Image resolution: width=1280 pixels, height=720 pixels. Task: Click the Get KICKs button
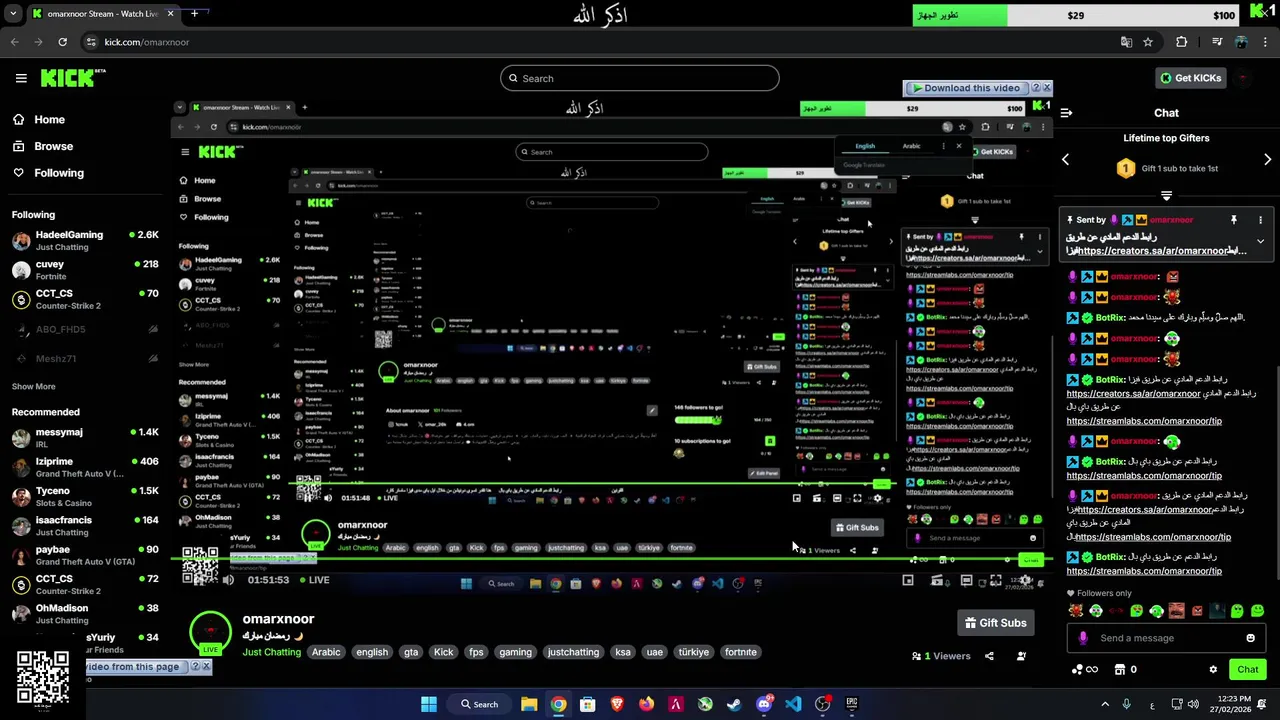point(1190,78)
